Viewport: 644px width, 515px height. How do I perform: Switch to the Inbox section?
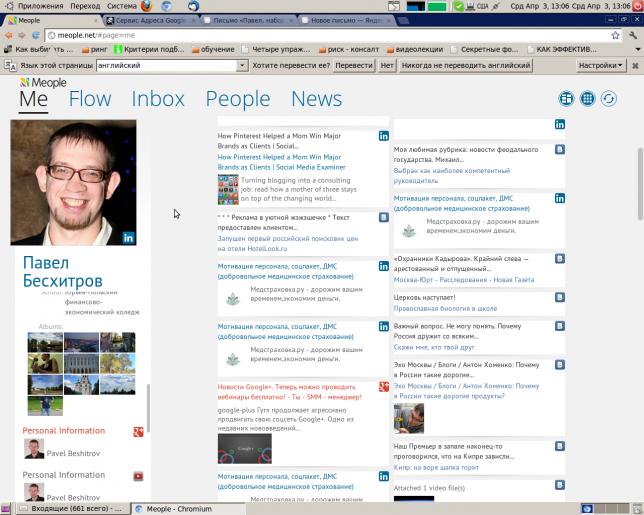pos(158,99)
